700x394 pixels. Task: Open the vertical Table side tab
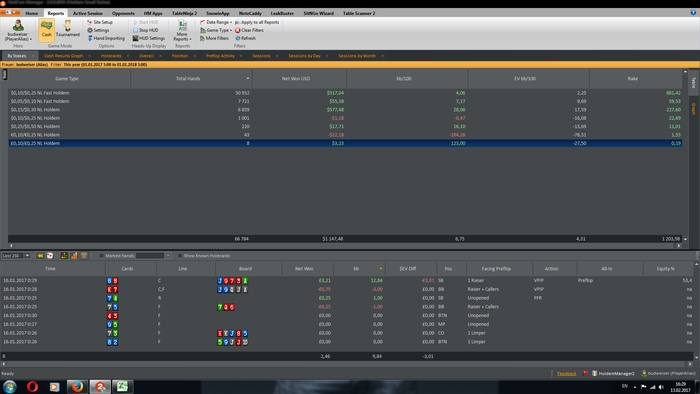[x=693, y=83]
